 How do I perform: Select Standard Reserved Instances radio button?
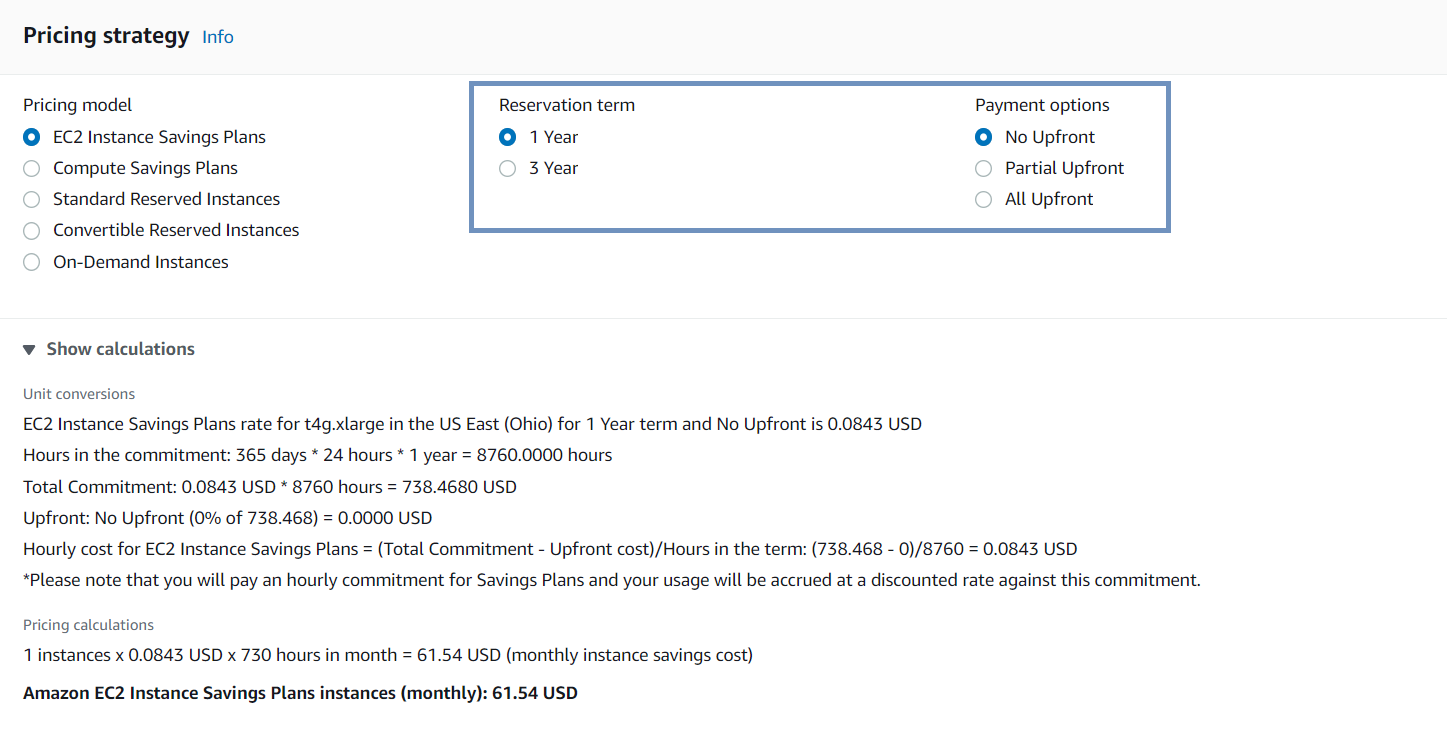(32, 199)
